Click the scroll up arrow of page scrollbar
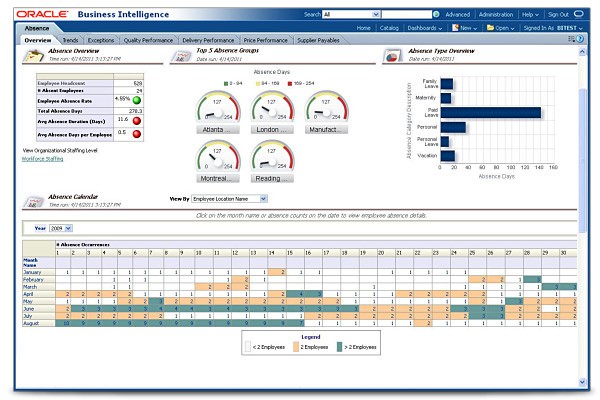This screenshot has width=600, height=400. 582,51
